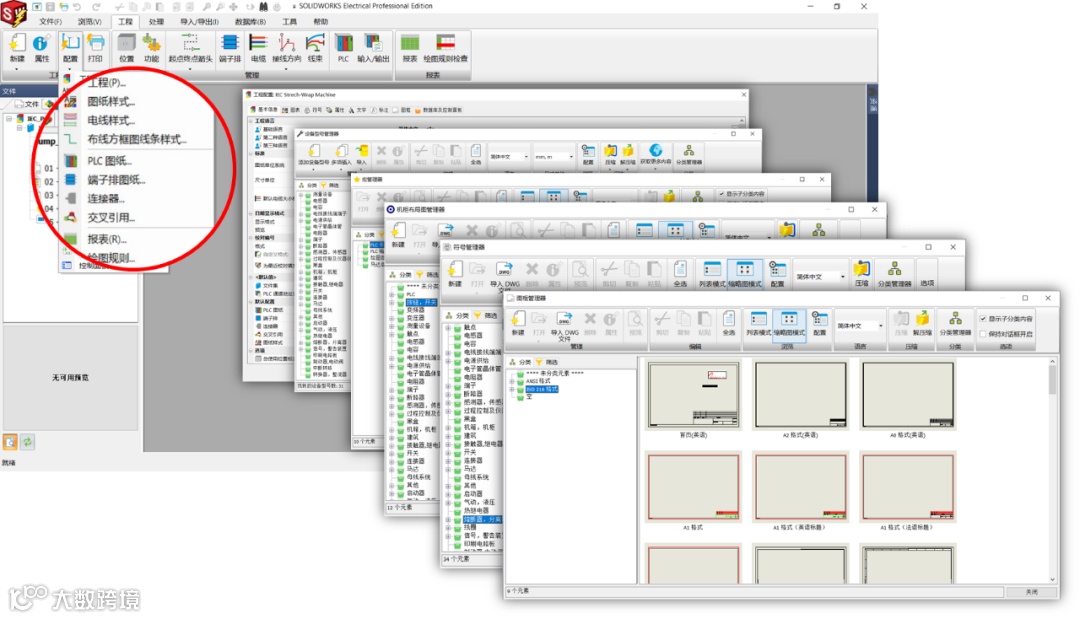Open 数据库(B) ribbon tab
This screenshot has height=619, width=1080.
[x=250, y=21]
